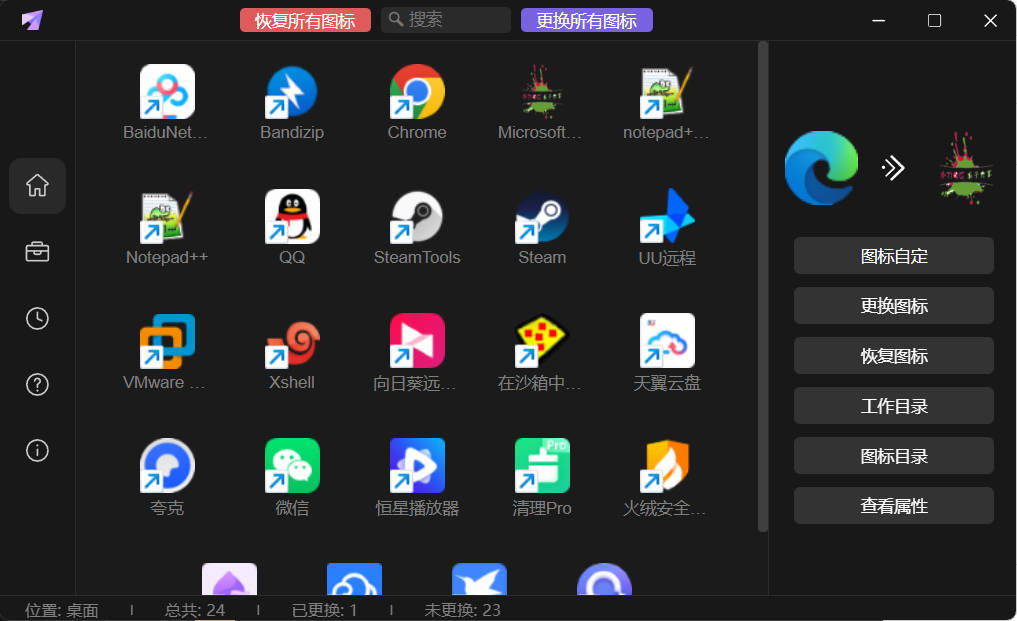
Task: Select the QQ desktop icon
Action: point(291,217)
